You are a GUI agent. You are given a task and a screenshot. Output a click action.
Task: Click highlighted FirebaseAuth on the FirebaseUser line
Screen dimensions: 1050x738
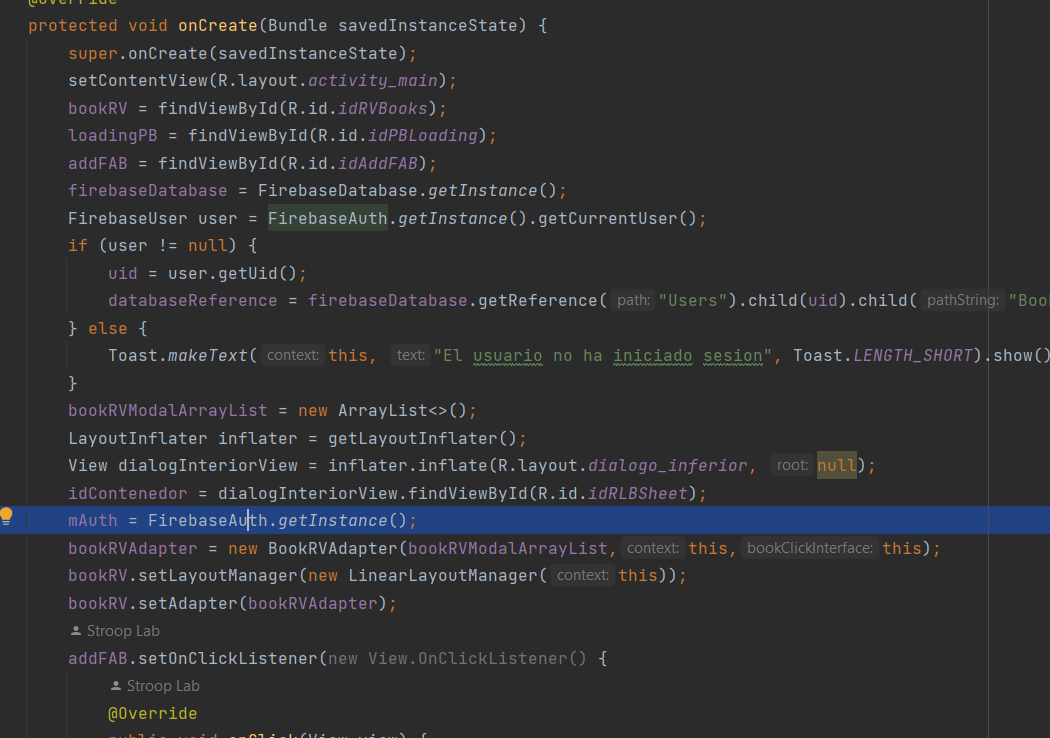(327, 218)
